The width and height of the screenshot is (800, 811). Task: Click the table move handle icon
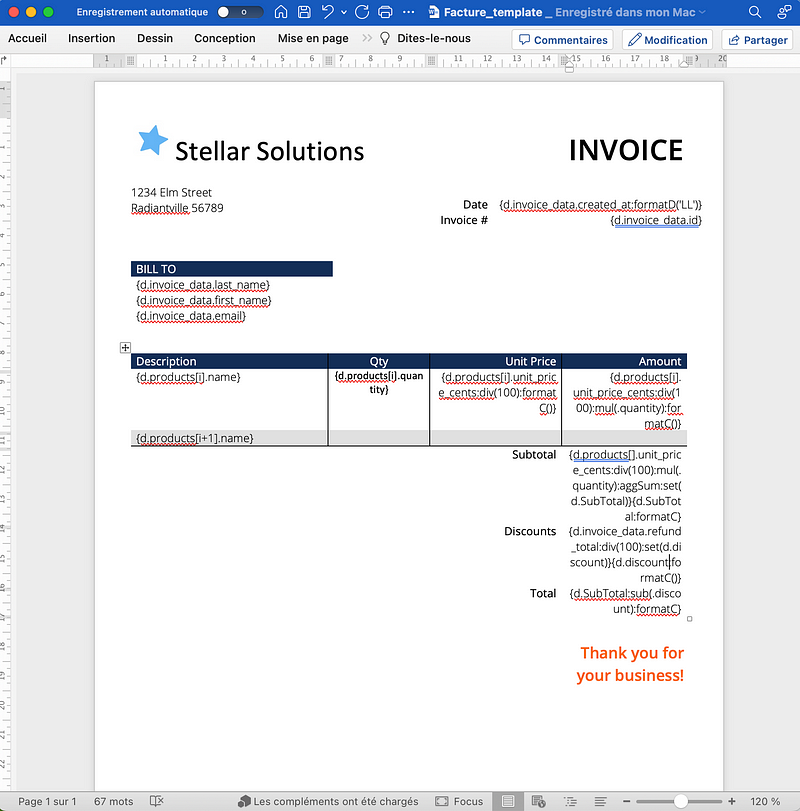click(x=125, y=348)
